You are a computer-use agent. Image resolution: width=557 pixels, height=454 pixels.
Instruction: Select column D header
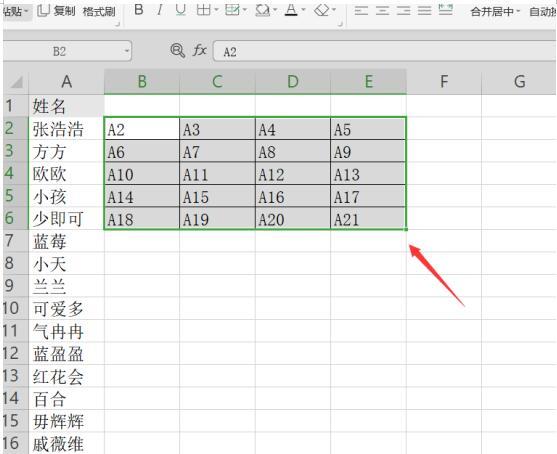(293, 82)
